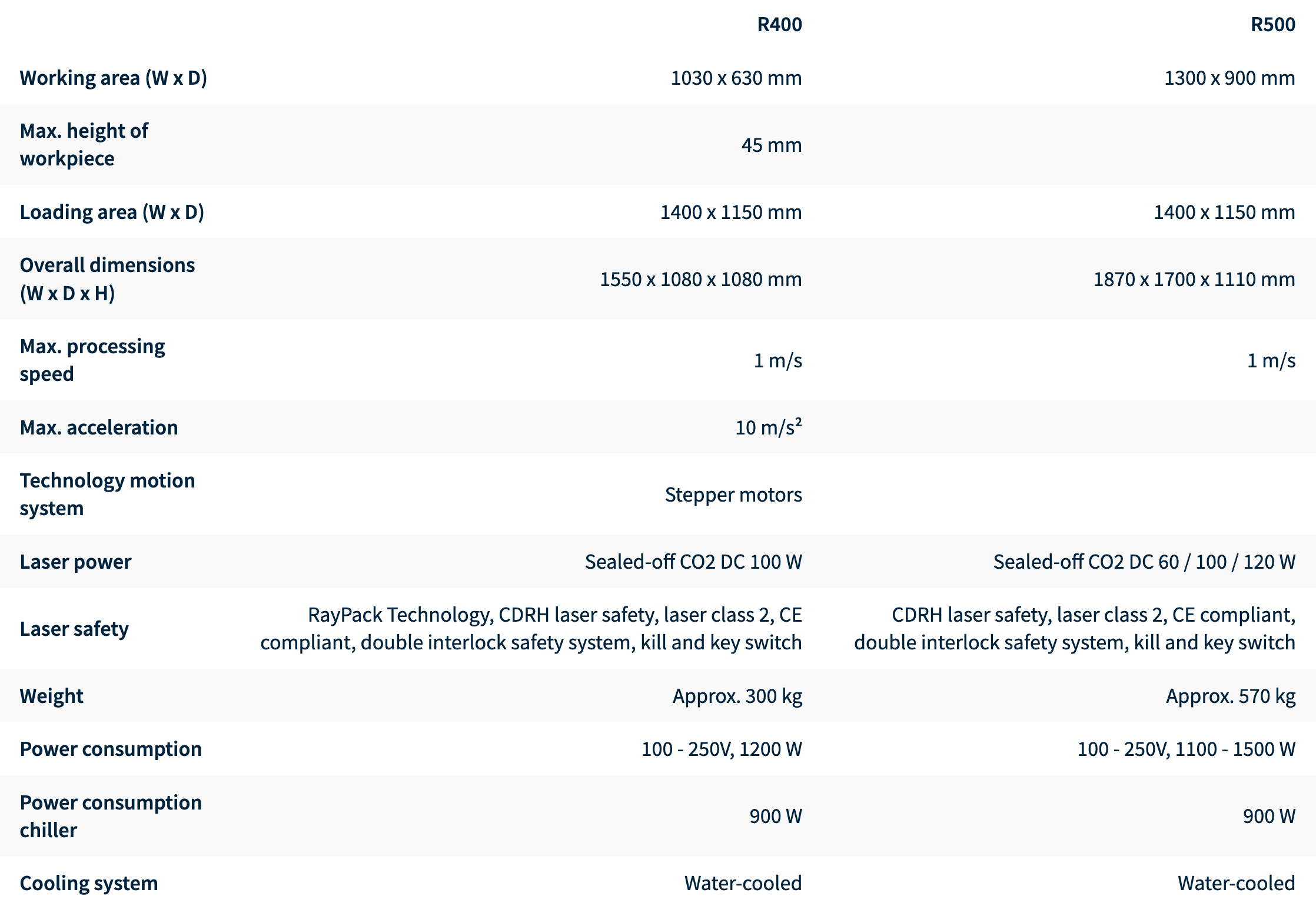Click the 45 mm value
The width and height of the screenshot is (1316, 909).
(x=772, y=145)
